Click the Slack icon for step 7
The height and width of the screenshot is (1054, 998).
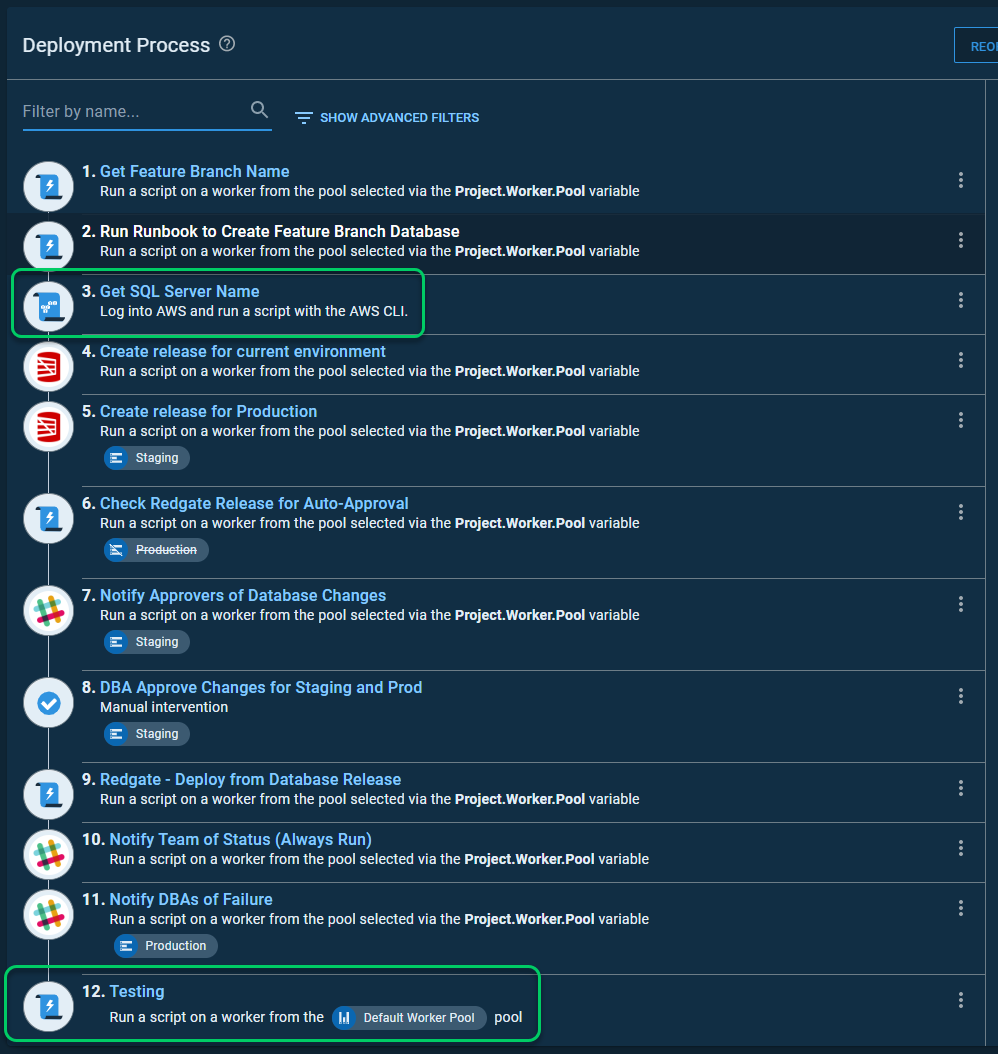(x=49, y=610)
